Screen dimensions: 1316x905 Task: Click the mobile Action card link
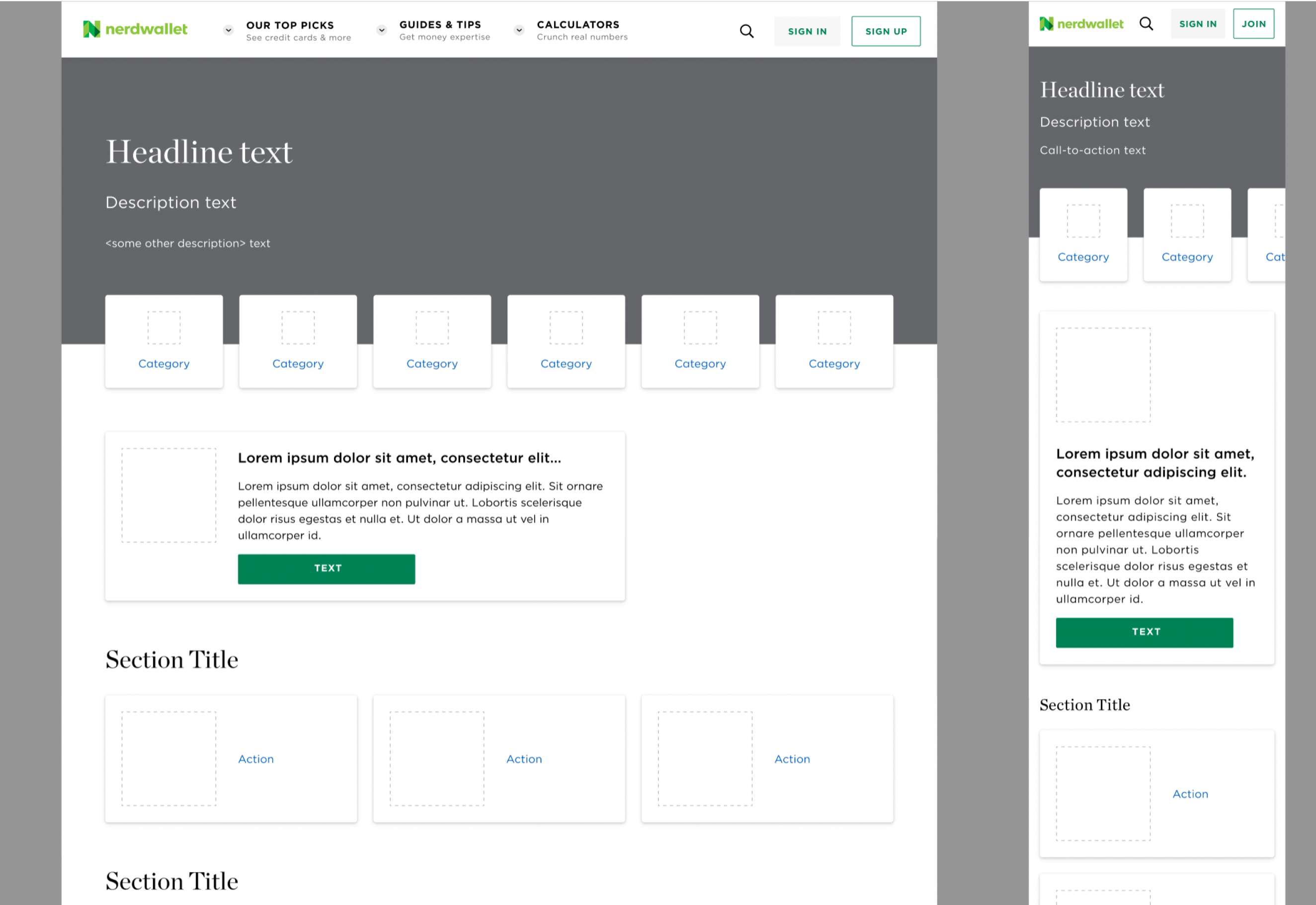[1190, 794]
